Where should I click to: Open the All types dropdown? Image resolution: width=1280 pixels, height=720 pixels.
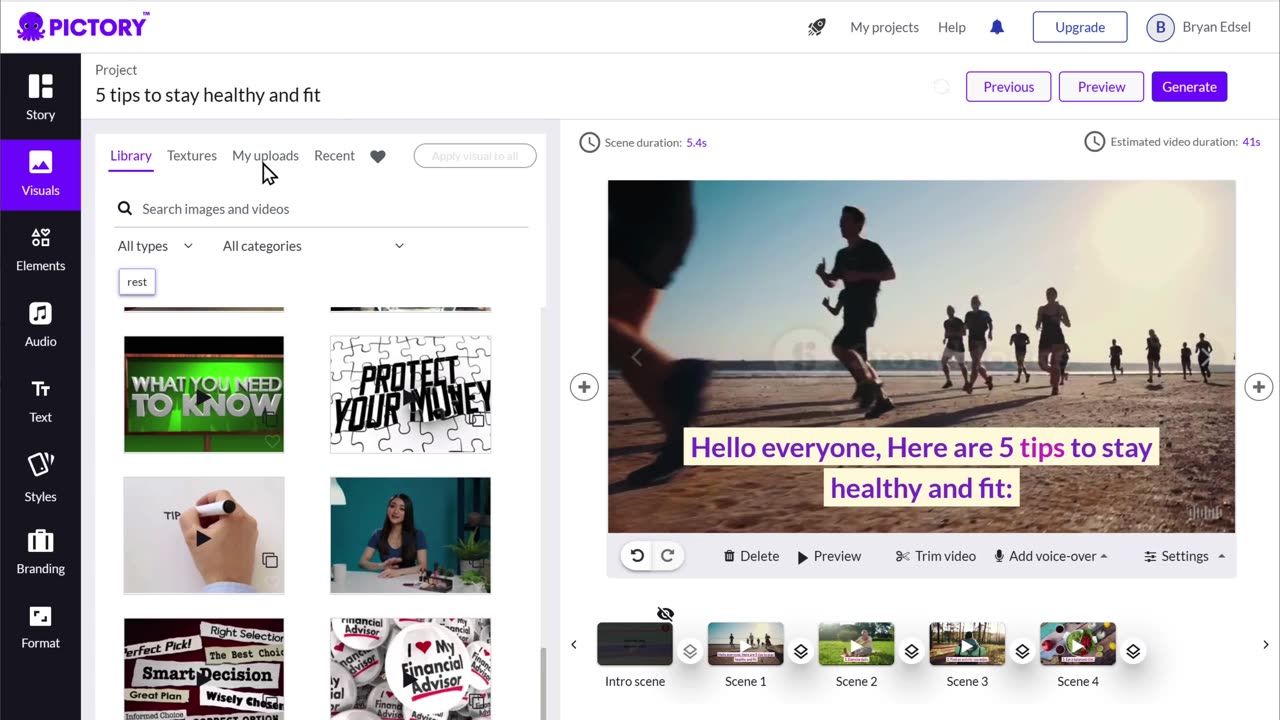pyautogui.click(x=155, y=246)
